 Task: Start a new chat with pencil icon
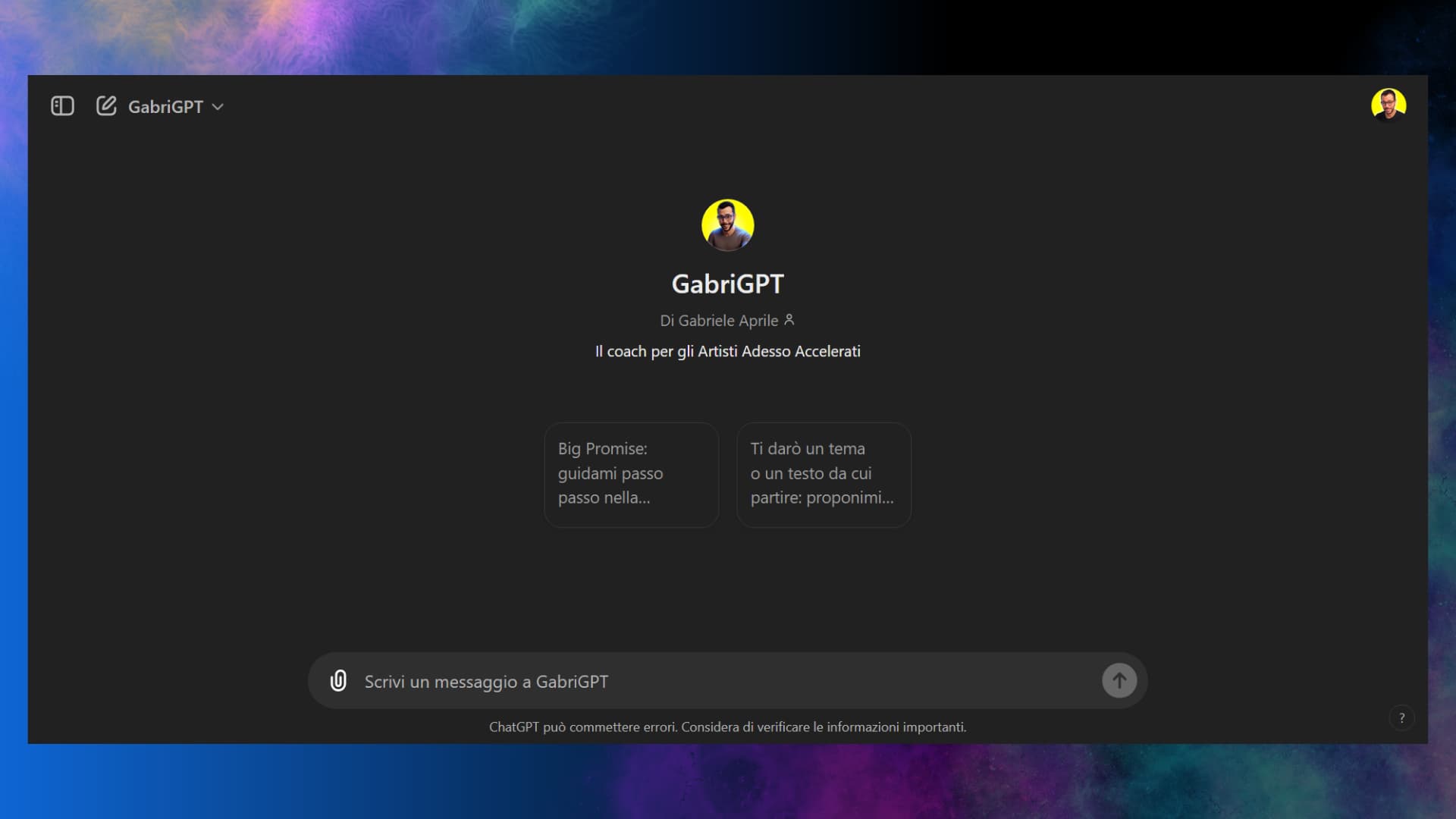point(106,106)
